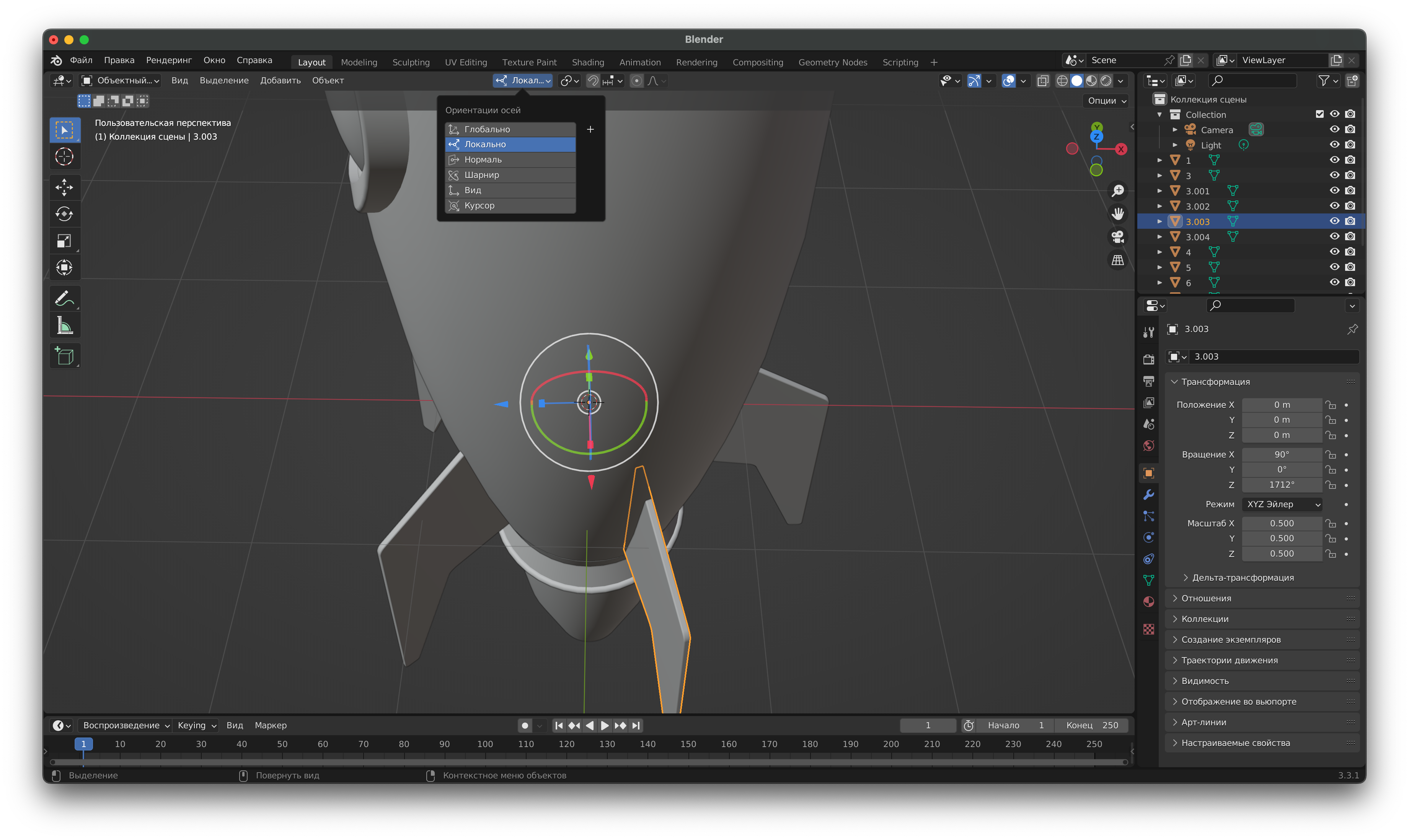Activate the Rotate tool
Viewport: 1409px width, 840px height.
64,214
